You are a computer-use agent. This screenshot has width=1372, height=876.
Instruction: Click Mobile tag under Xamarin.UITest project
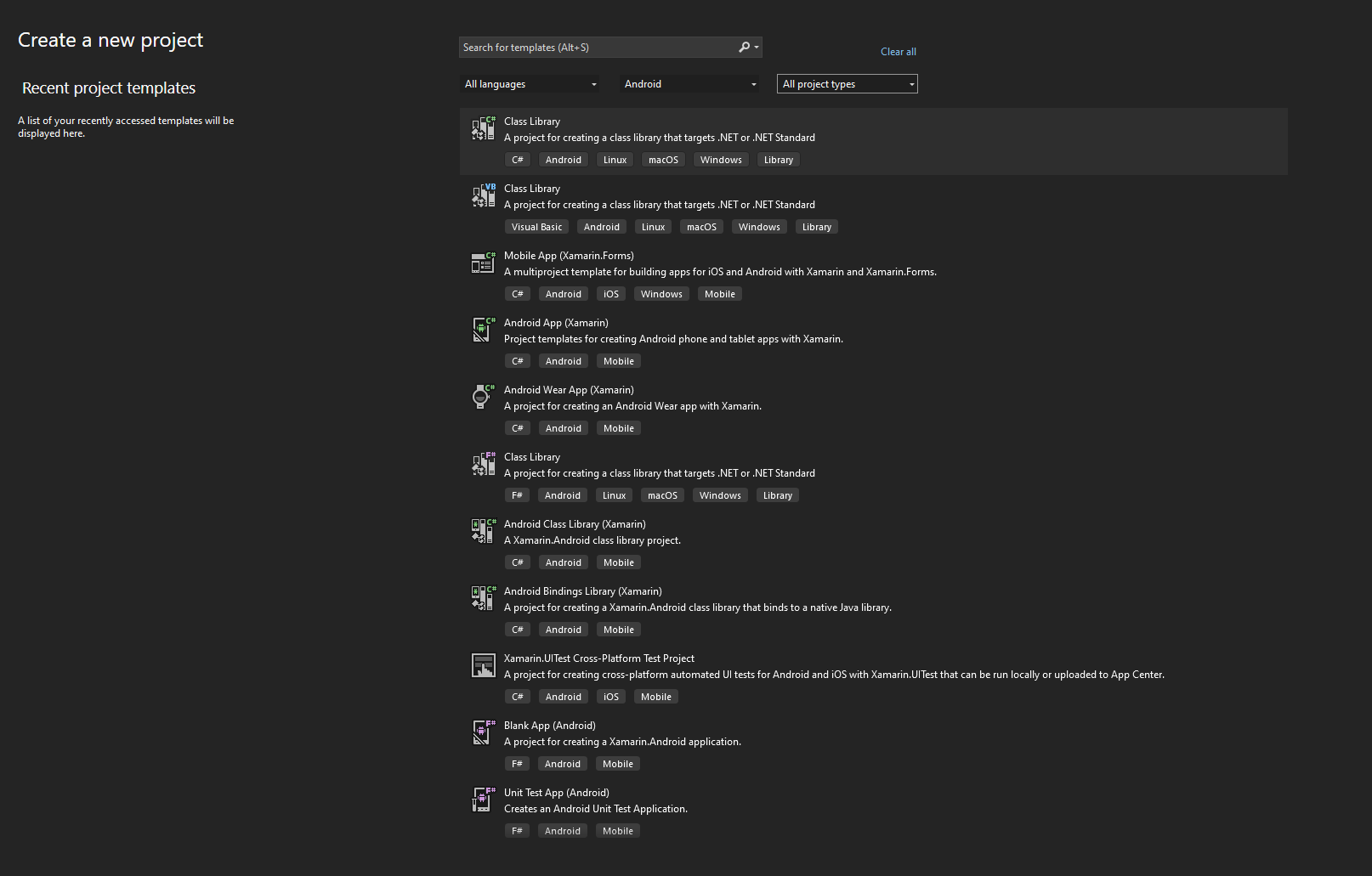(x=656, y=697)
